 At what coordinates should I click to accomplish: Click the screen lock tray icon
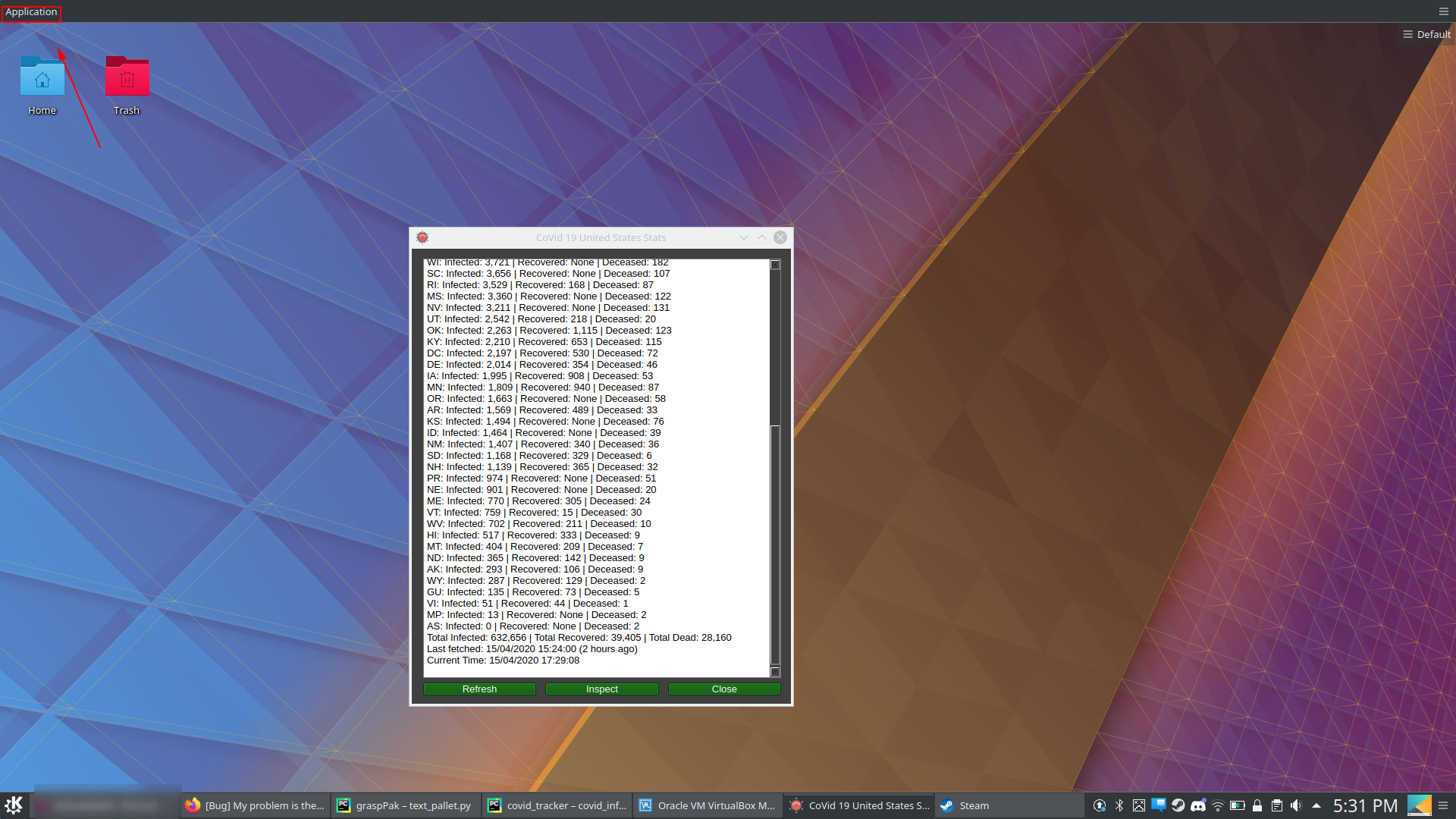point(1257,805)
